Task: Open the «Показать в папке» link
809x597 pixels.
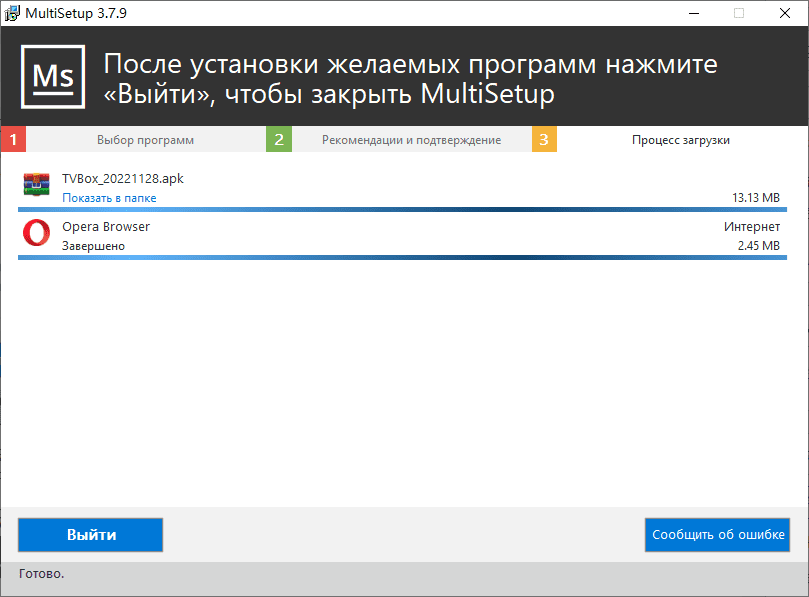Action: pos(109,198)
